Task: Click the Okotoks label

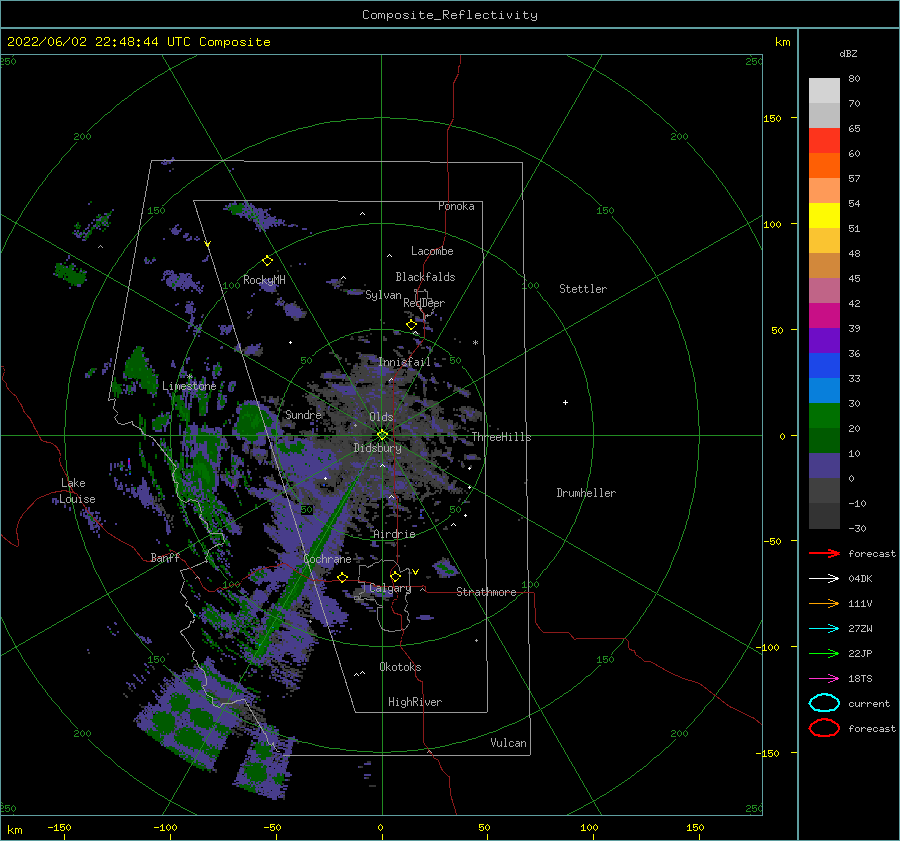Action: [x=400, y=667]
